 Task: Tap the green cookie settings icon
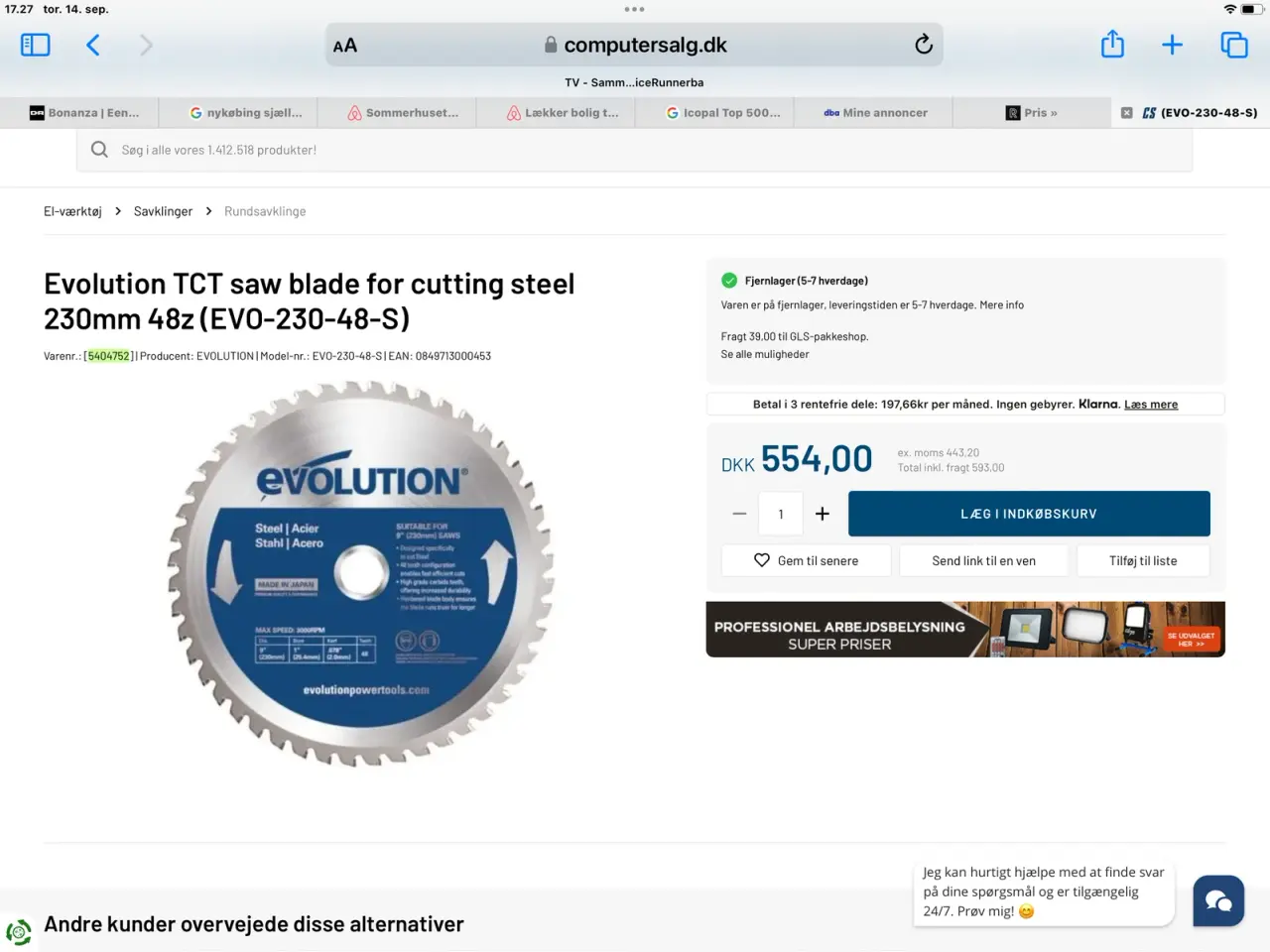19,932
